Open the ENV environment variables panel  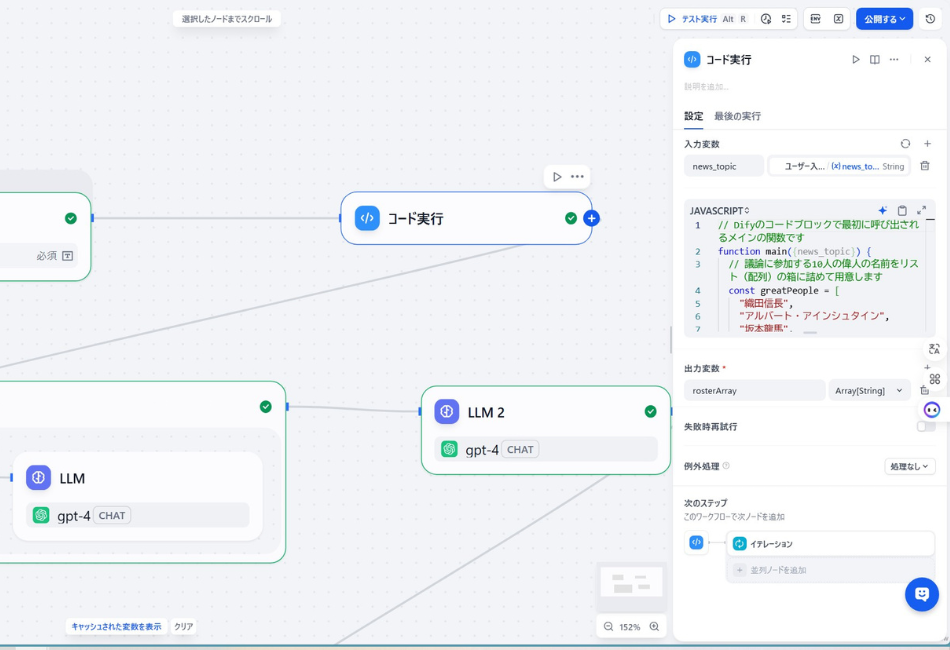[814, 19]
